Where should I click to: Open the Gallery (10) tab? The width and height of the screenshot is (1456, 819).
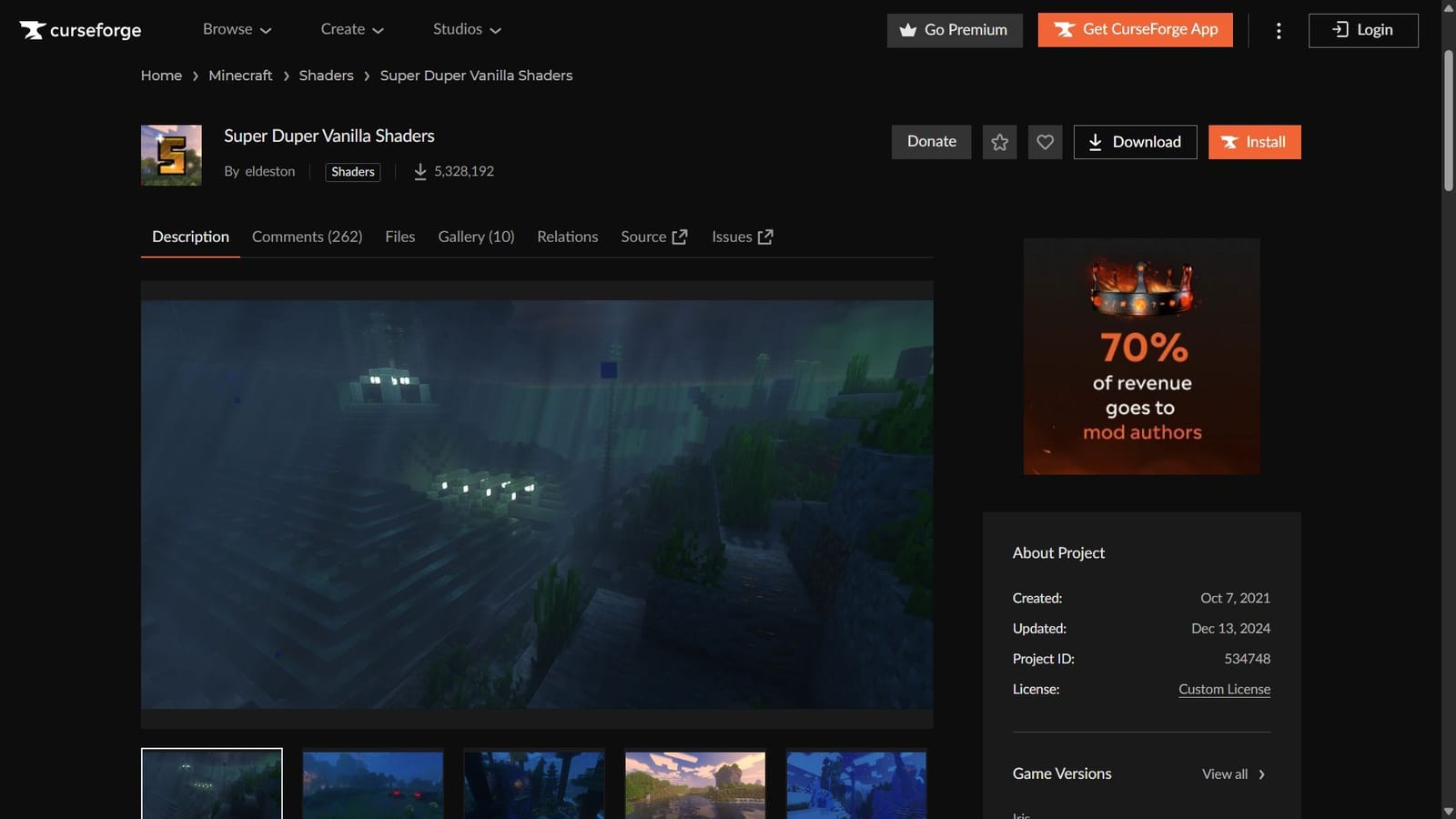[x=475, y=237]
